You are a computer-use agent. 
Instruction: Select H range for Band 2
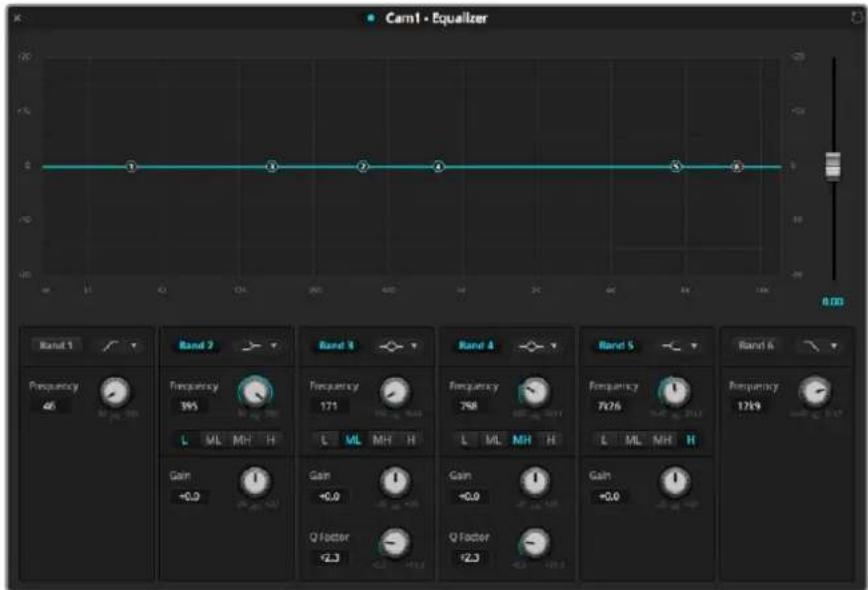[x=271, y=440]
